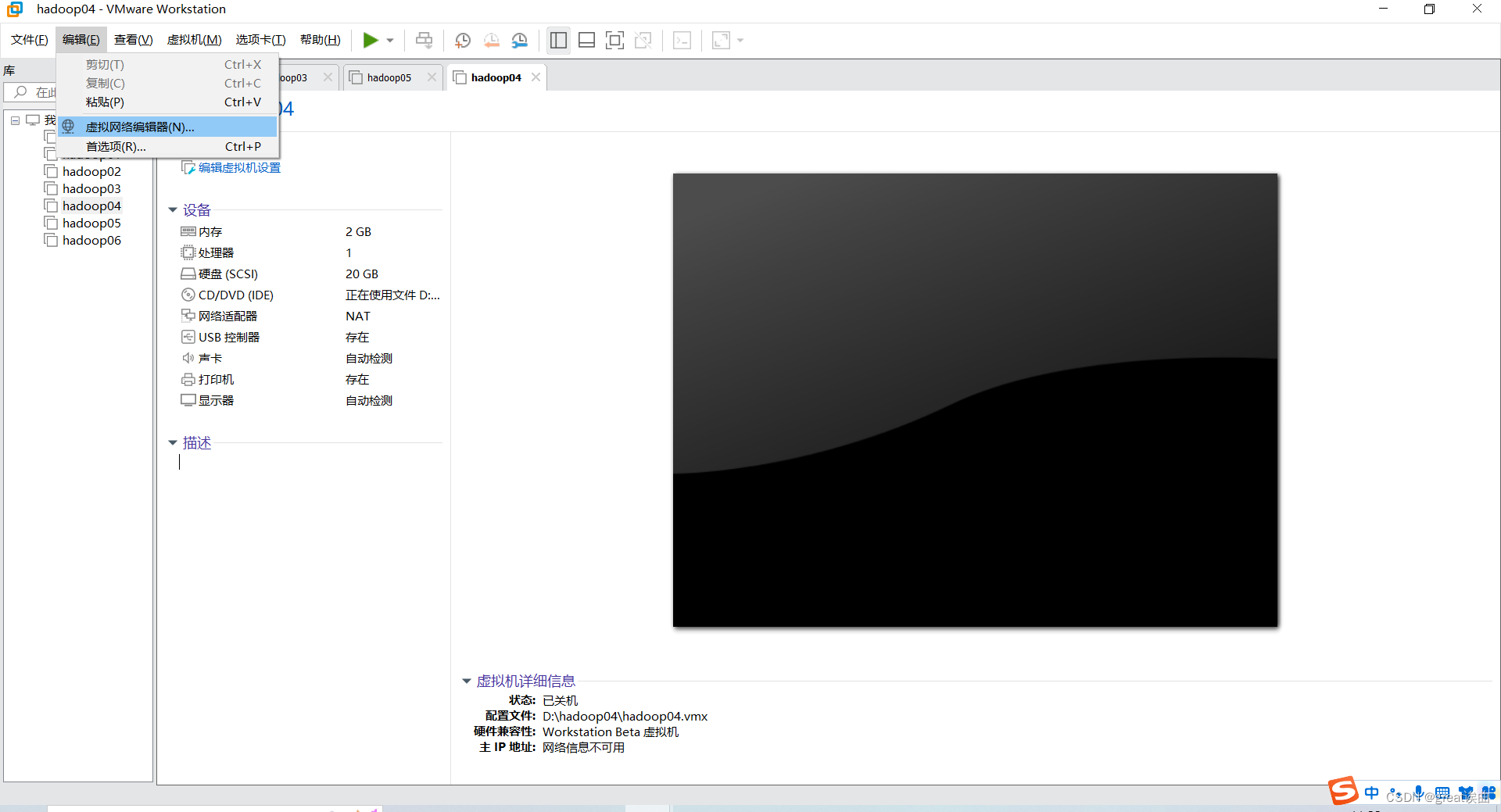
Task: Click the 内存 memory device icon
Action: (188, 231)
